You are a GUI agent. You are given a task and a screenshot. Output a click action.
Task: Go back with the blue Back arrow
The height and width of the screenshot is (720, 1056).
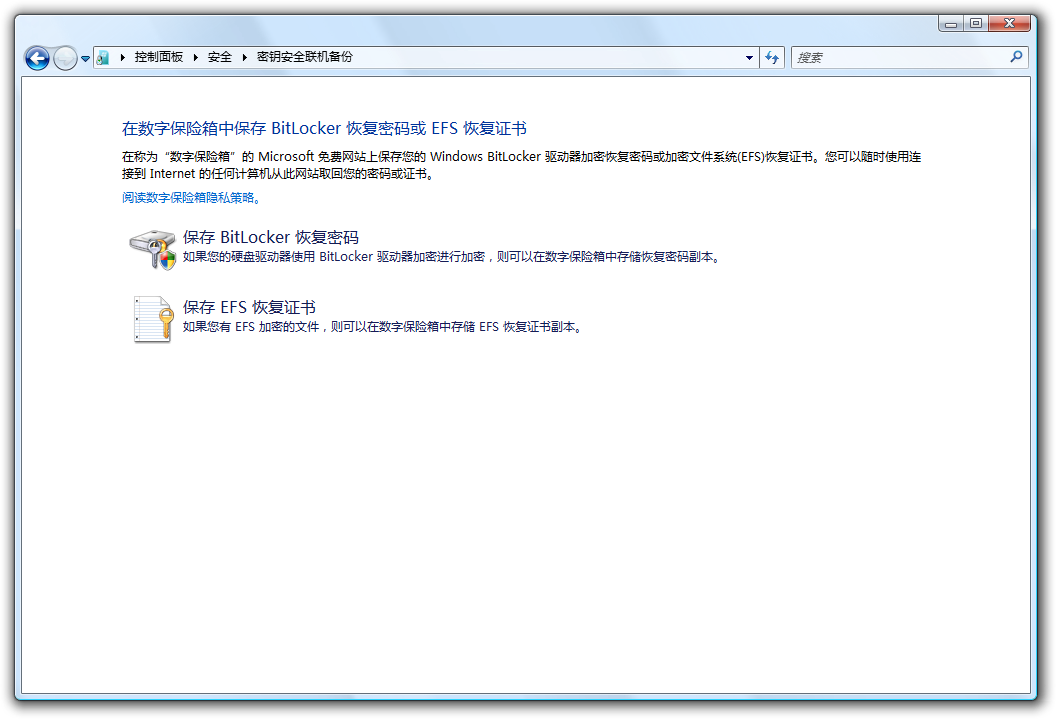(x=37, y=59)
